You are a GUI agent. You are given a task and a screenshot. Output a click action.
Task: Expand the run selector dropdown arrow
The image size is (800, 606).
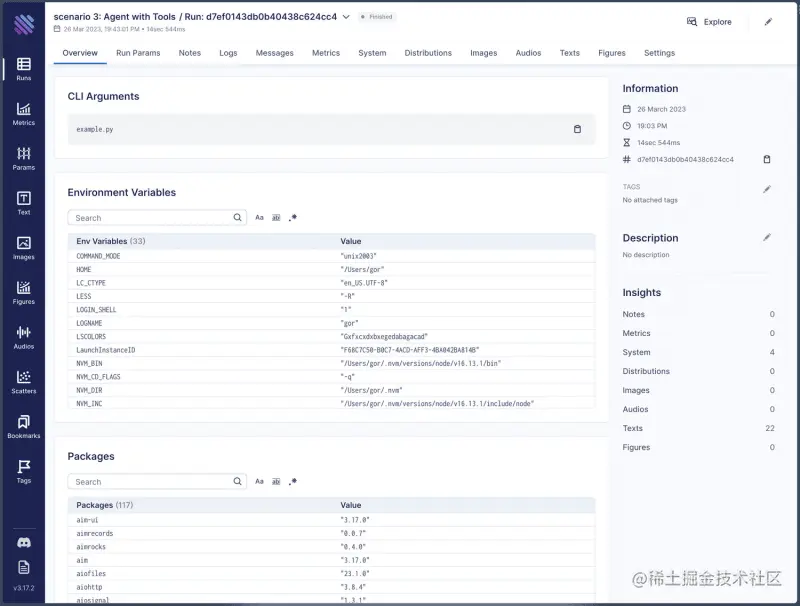click(346, 17)
